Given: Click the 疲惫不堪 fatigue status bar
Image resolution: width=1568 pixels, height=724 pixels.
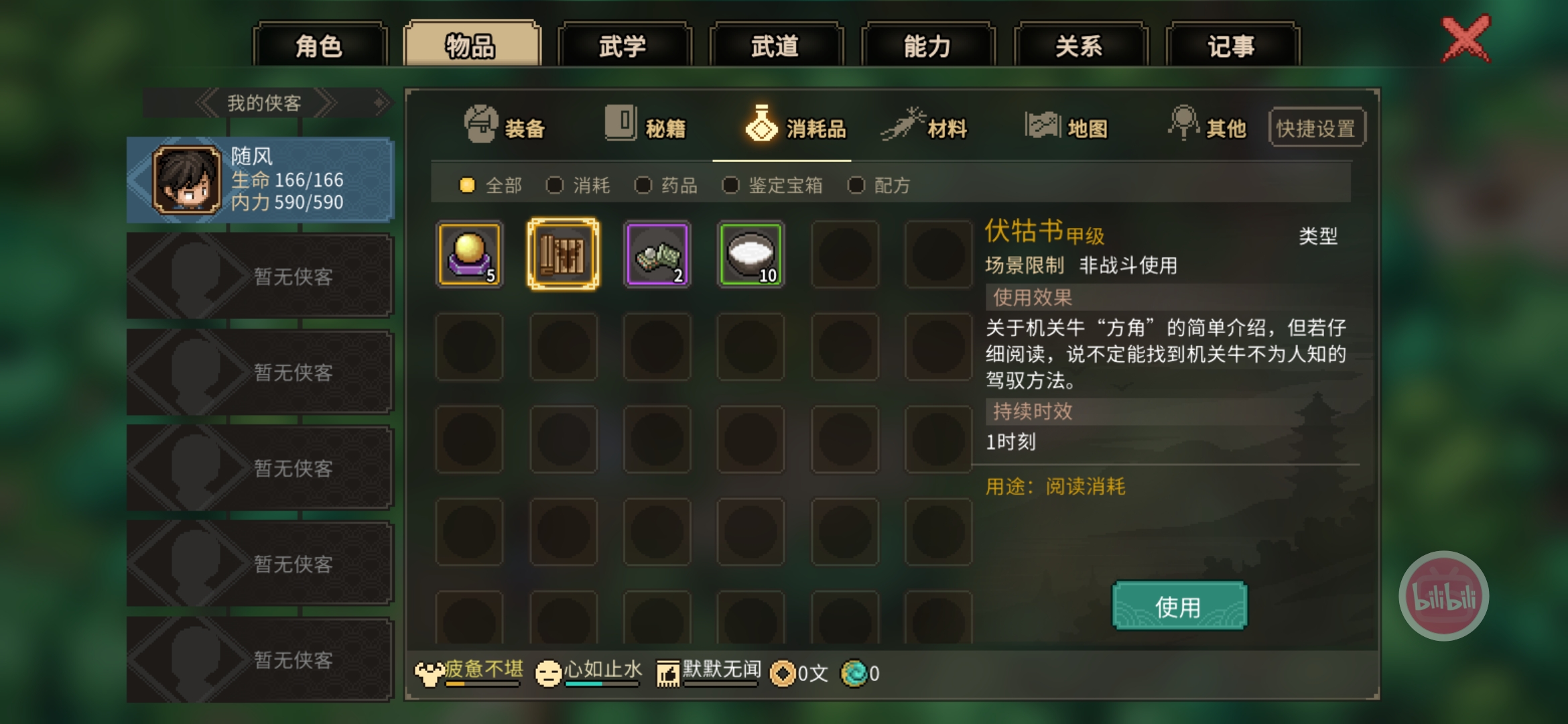Looking at the screenshot, I should point(468,672).
